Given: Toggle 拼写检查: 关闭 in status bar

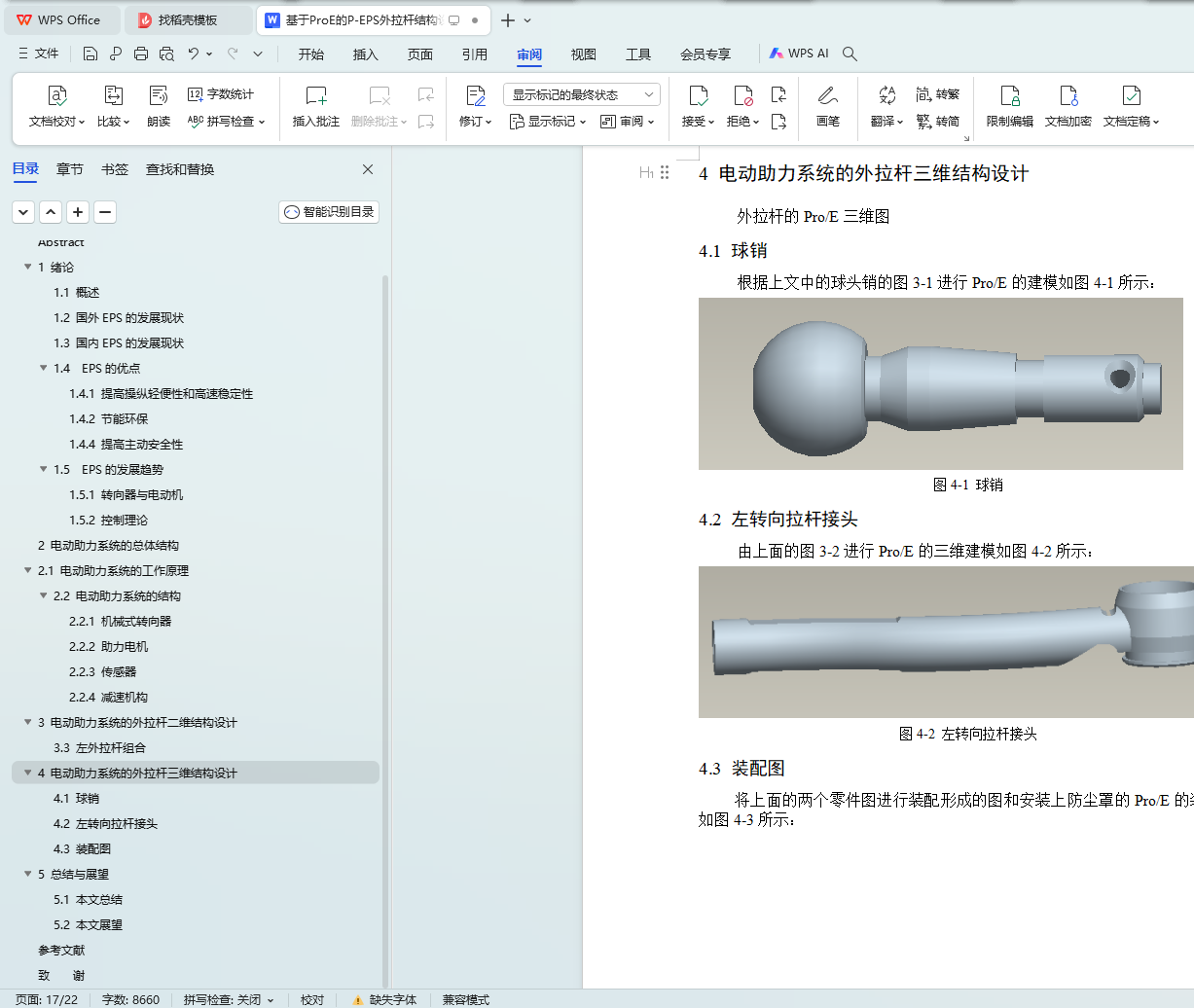Looking at the screenshot, I should pyautogui.click(x=229, y=999).
